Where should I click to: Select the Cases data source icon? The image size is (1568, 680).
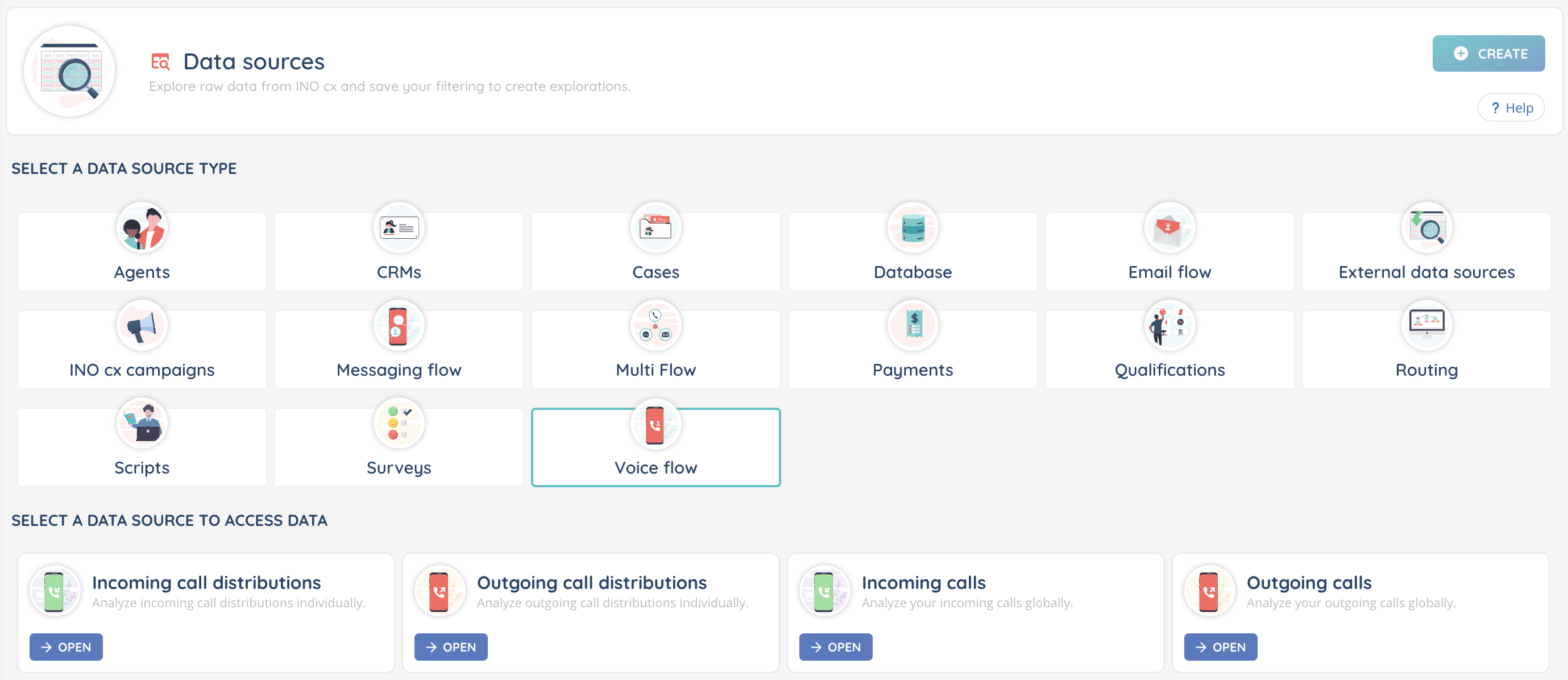click(x=656, y=229)
